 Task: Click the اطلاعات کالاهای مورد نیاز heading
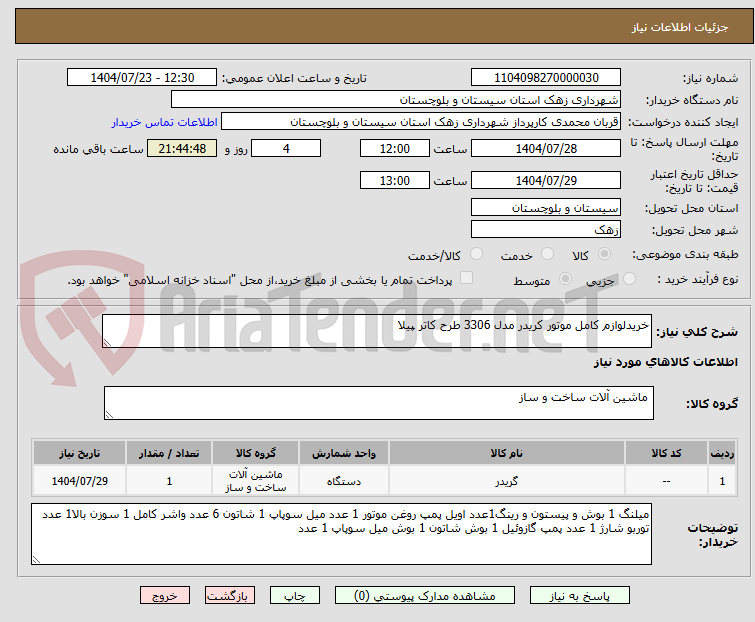click(x=665, y=362)
